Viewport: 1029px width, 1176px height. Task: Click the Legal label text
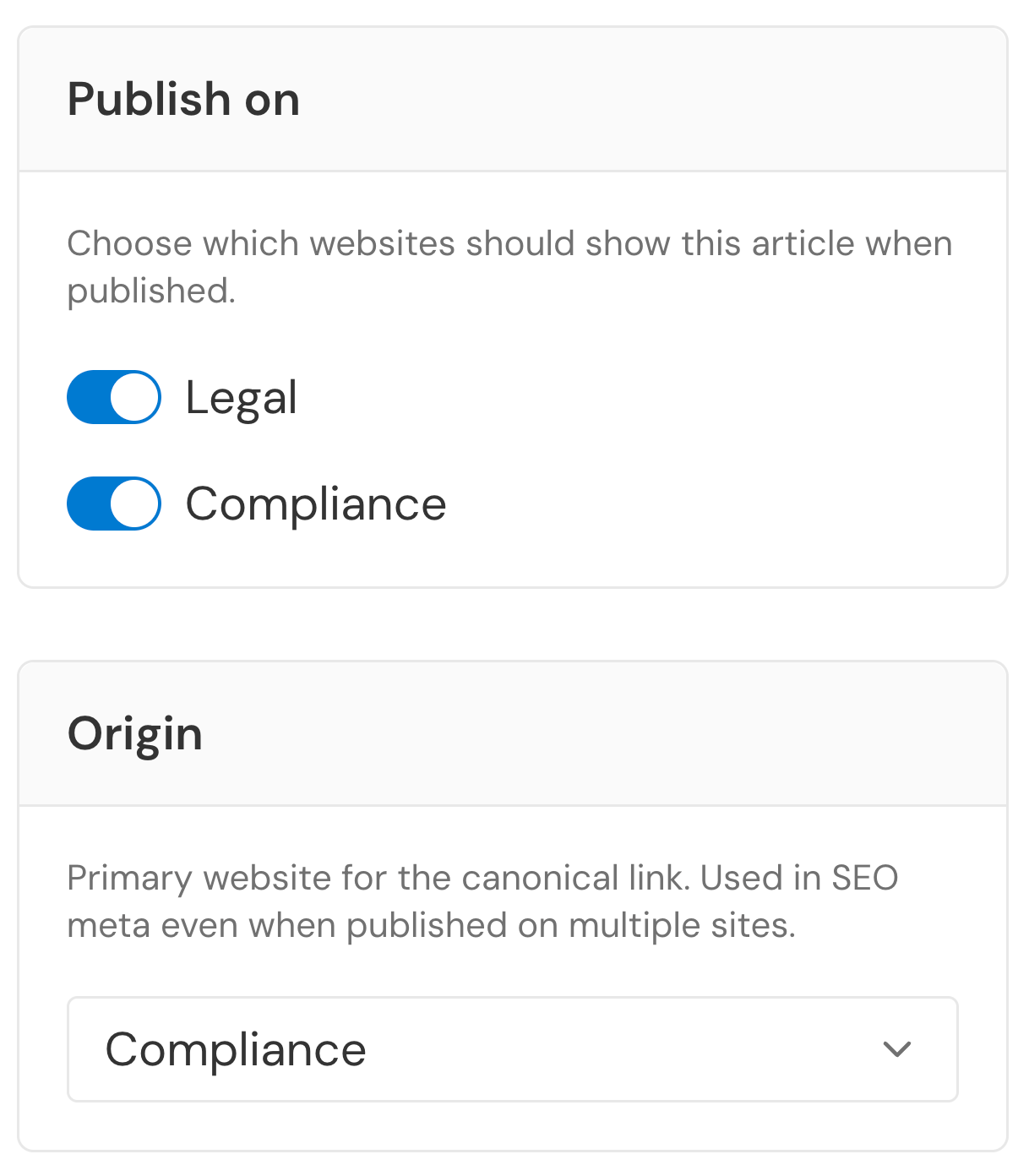tap(242, 397)
